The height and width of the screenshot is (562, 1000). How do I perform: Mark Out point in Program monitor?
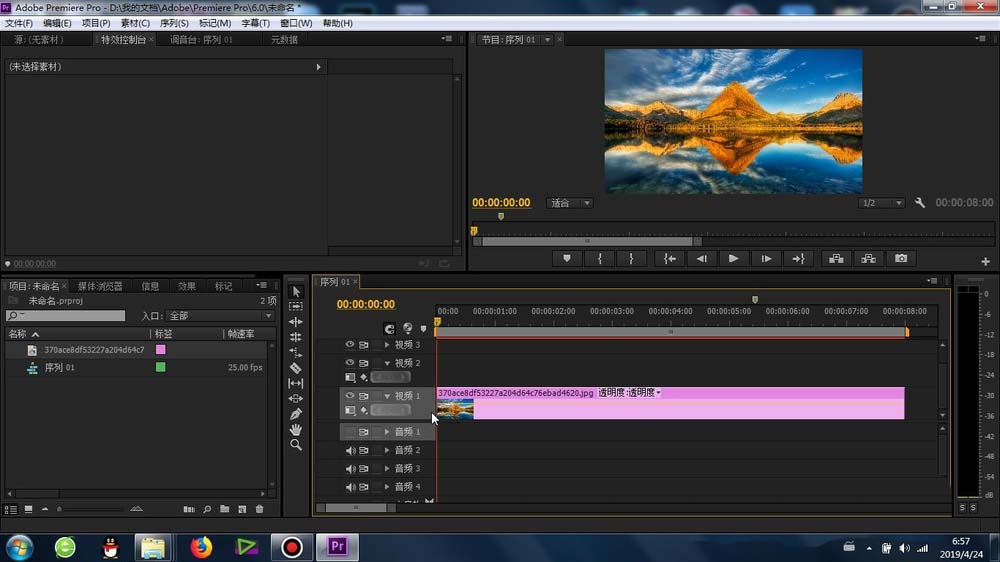click(x=631, y=258)
